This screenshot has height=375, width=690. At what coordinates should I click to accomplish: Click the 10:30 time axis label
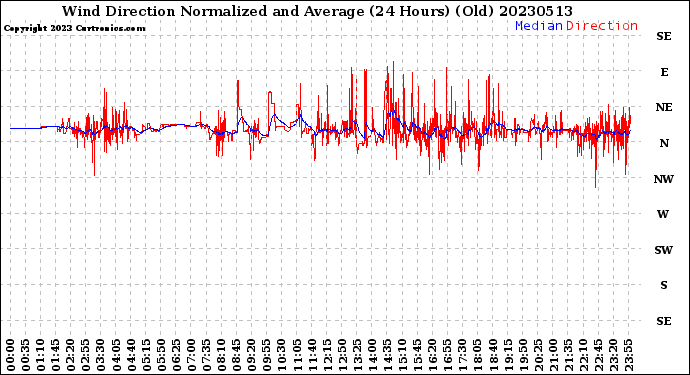coord(282,355)
